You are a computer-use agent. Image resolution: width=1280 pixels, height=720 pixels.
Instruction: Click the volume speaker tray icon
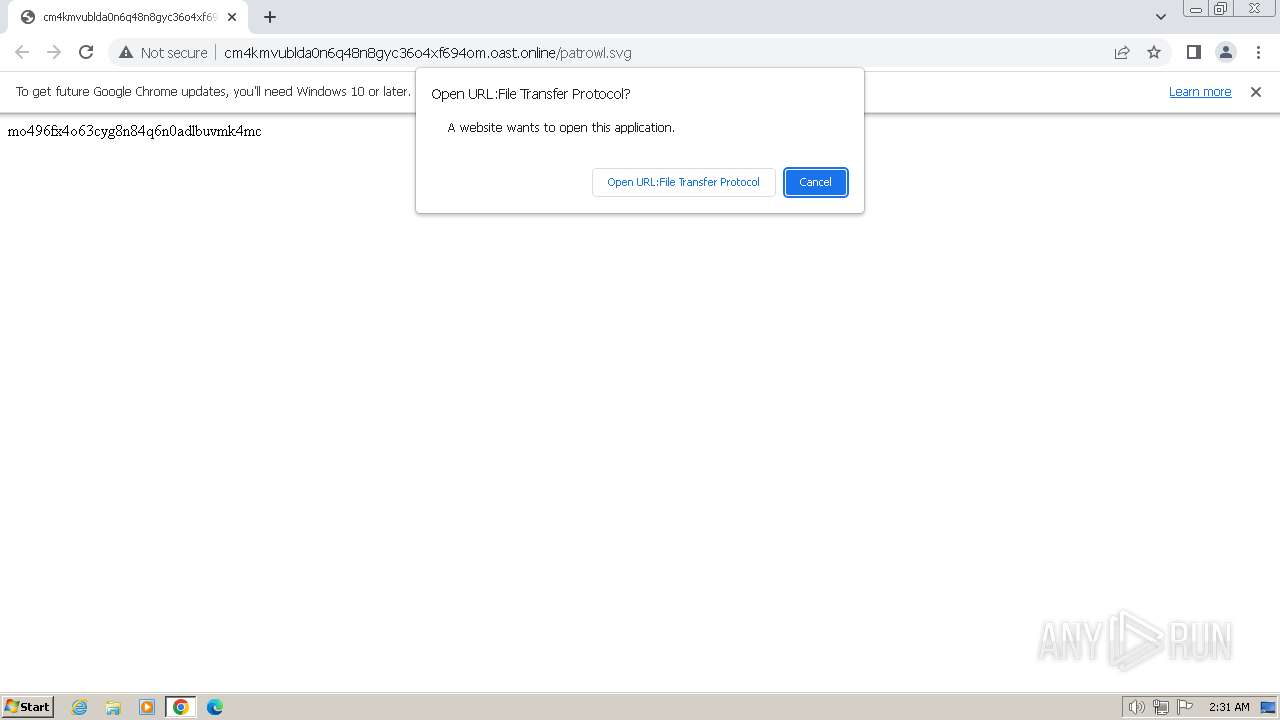(x=1136, y=707)
